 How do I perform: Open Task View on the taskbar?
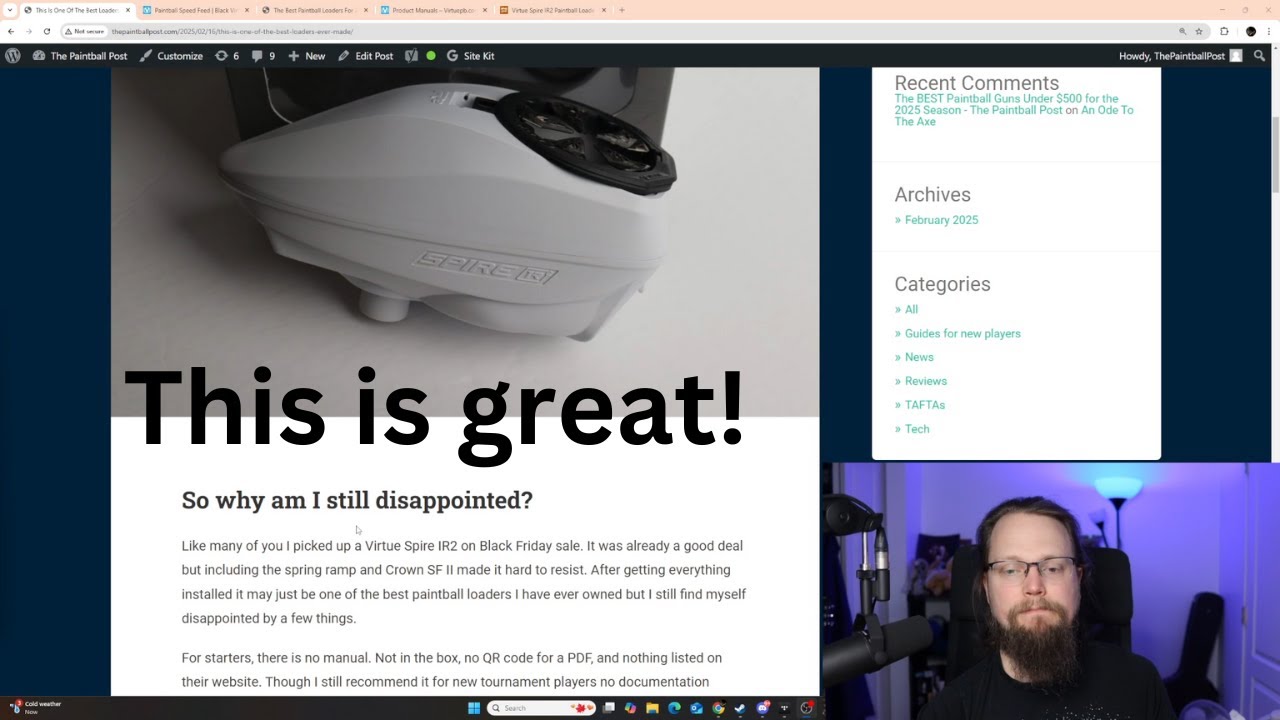tap(609, 708)
